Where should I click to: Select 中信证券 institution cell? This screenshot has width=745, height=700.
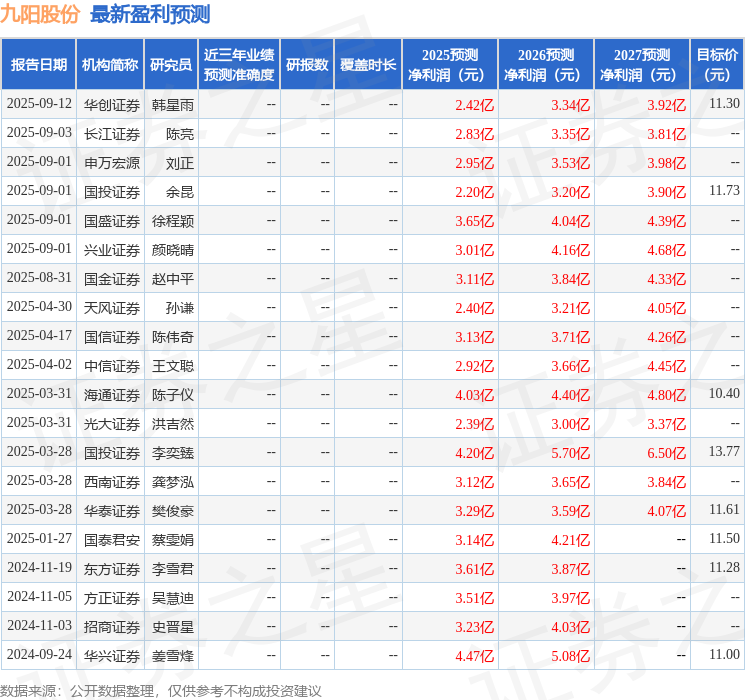click(x=112, y=366)
